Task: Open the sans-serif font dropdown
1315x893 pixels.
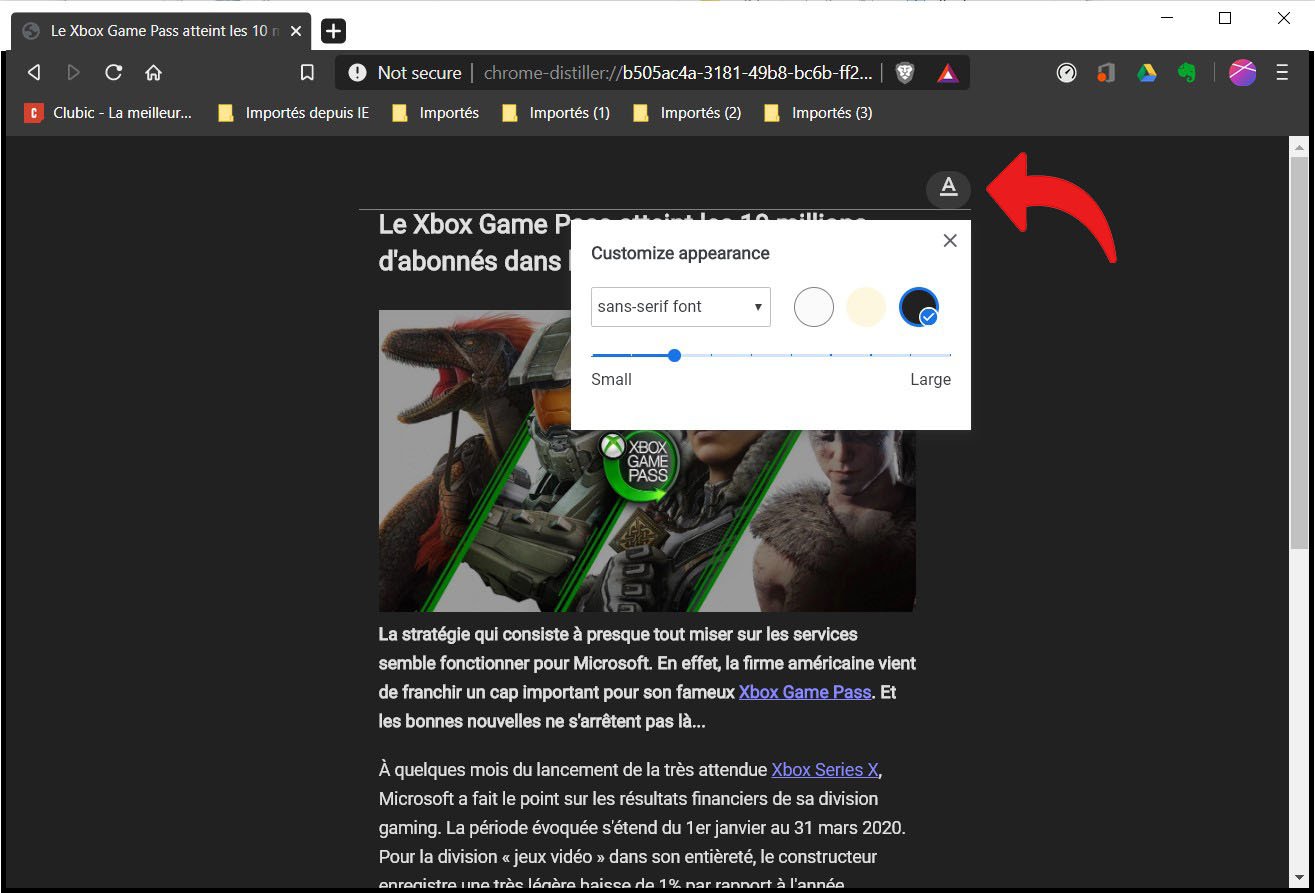Action: (680, 306)
